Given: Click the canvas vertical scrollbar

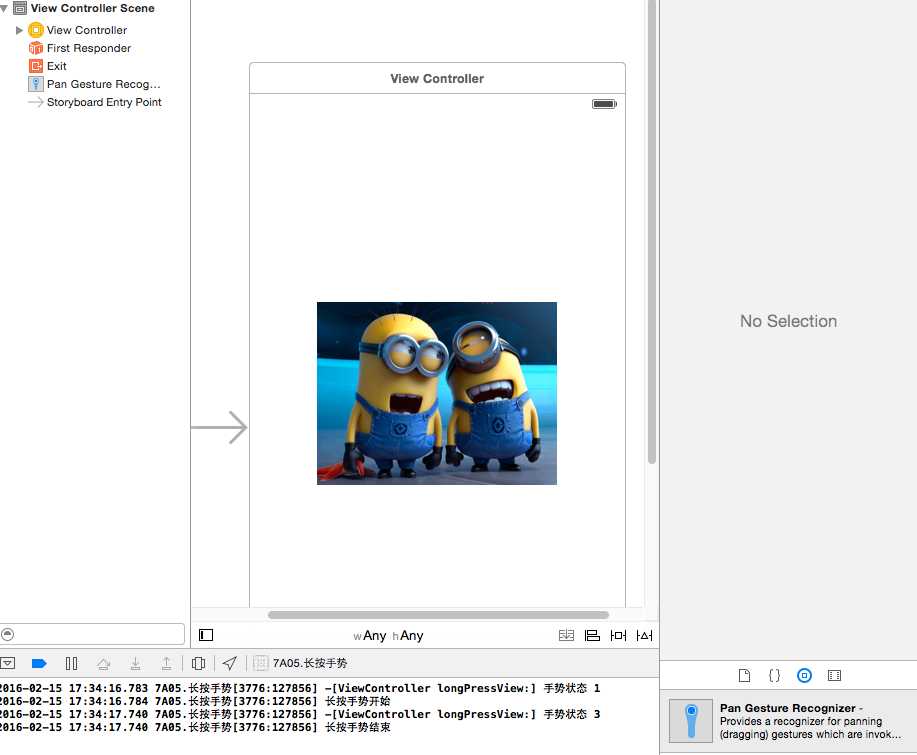Looking at the screenshot, I should (651, 233).
